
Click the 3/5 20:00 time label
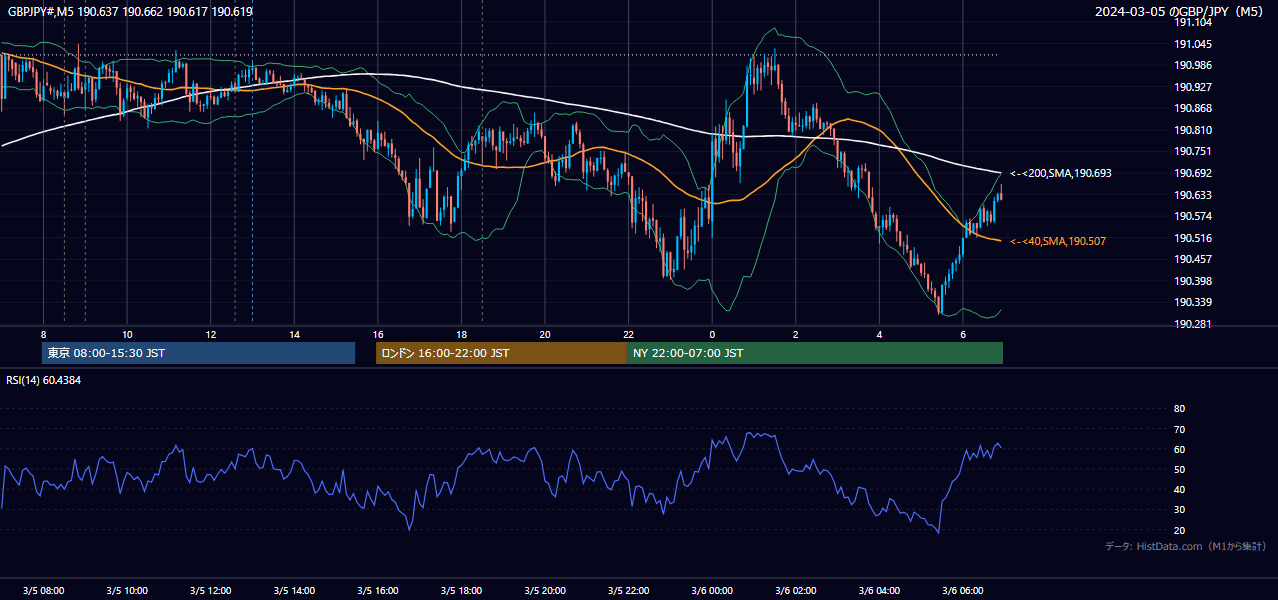click(x=545, y=590)
